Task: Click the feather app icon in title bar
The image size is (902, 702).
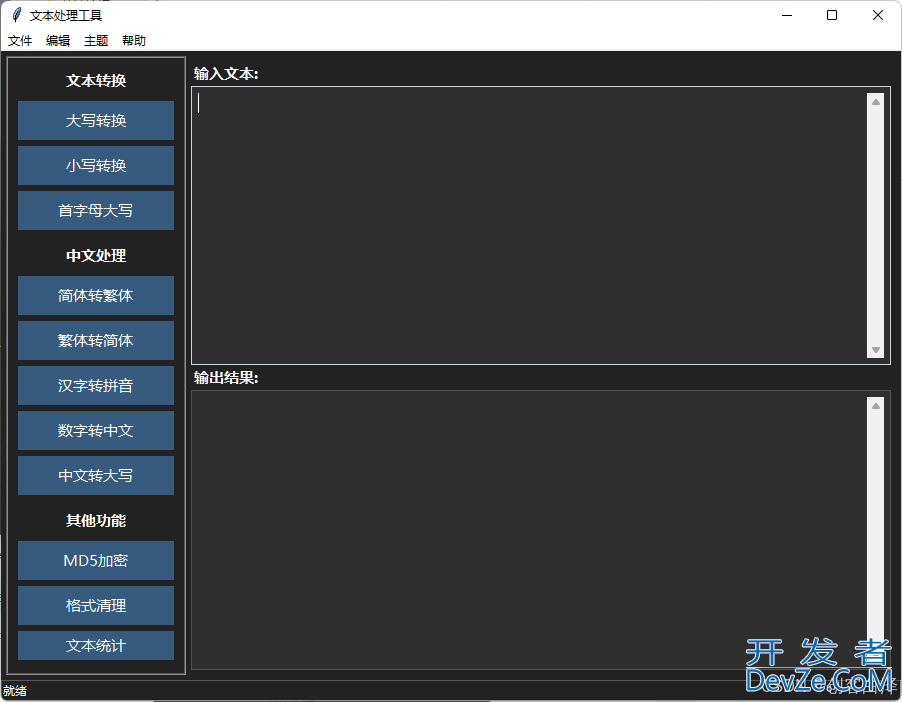Action: coord(17,15)
